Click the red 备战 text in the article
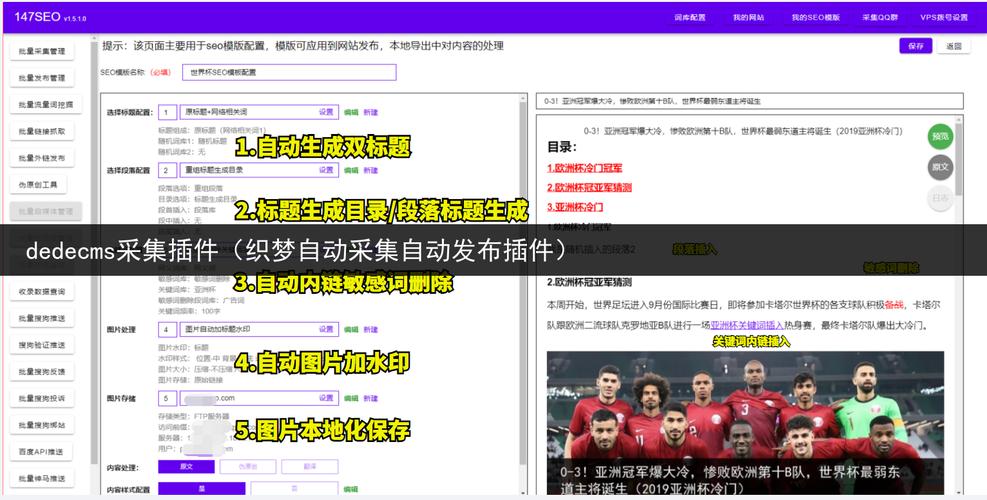This screenshot has height=500, width=987. 894,305
